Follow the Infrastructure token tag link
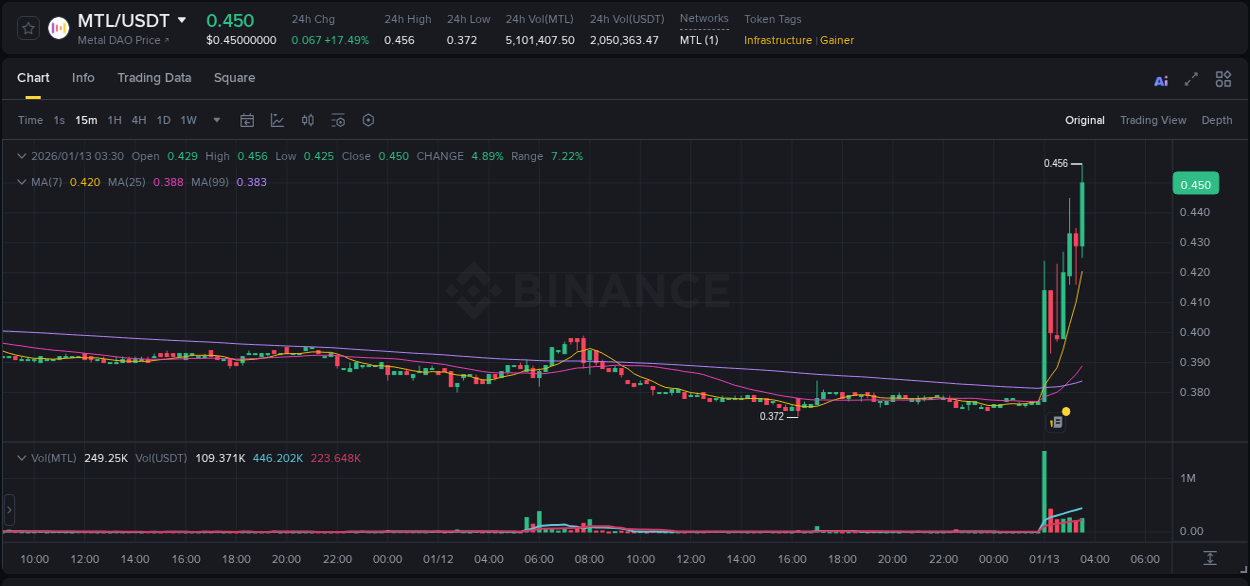Viewport: 1250px width, 586px height. pos(777,40)
